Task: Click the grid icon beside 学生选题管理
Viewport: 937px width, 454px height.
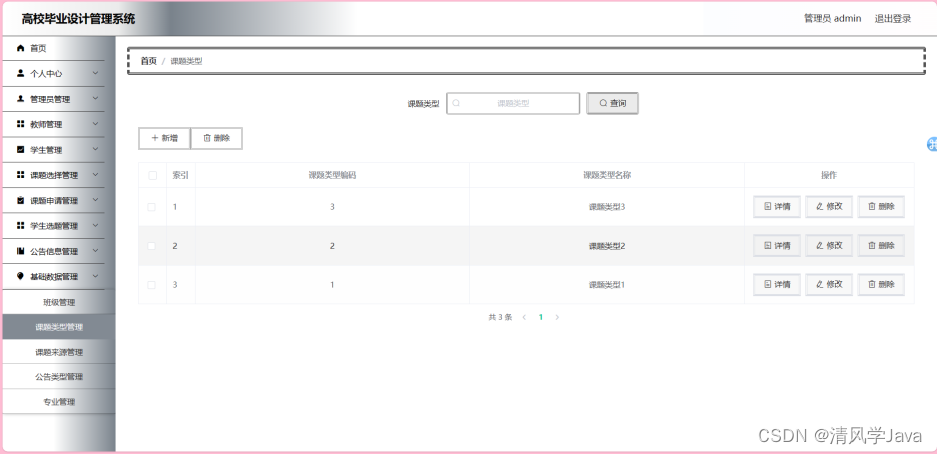Action: click(x=21, y=226)
